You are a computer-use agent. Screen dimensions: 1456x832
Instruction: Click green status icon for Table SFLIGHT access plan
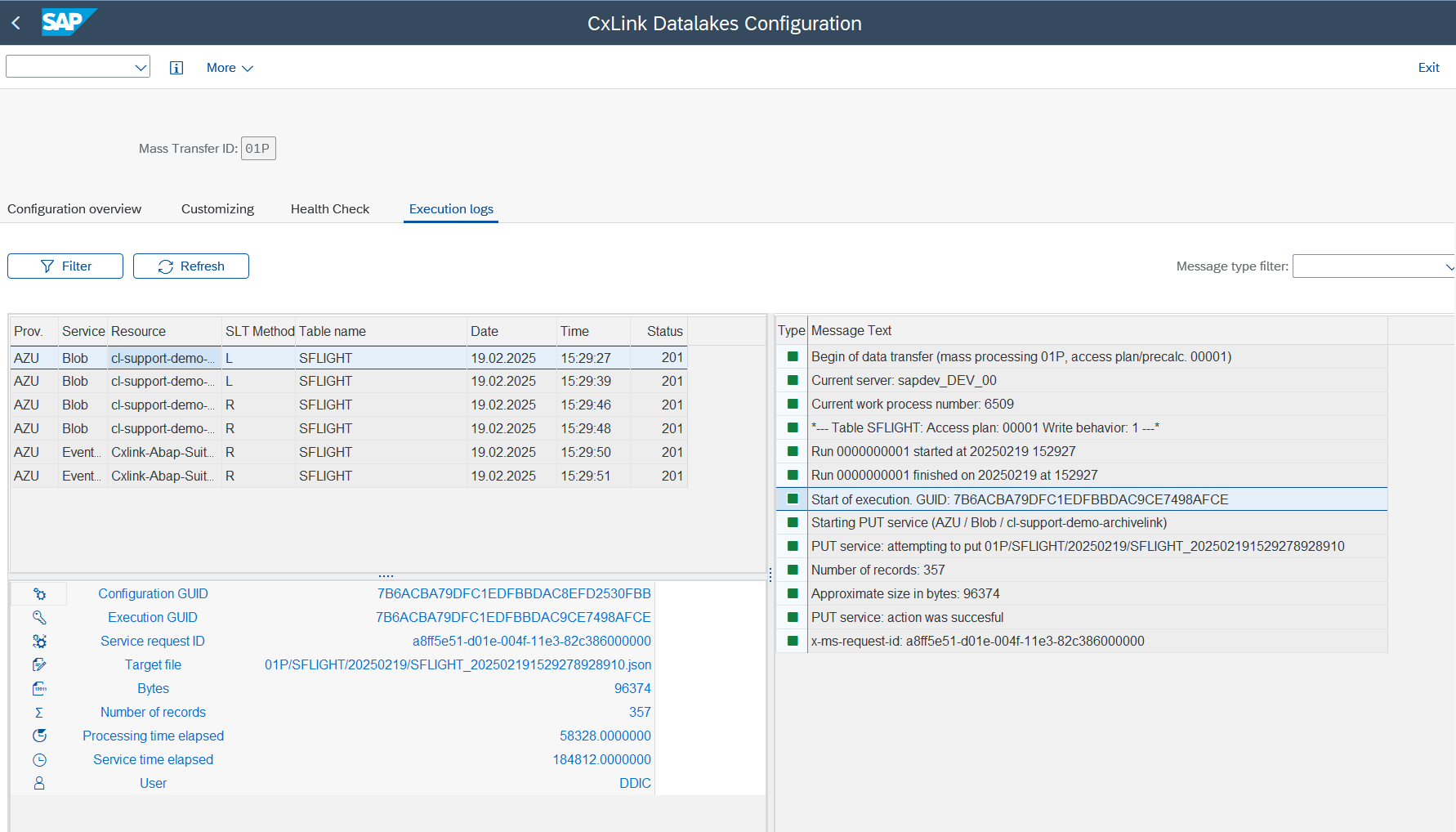pyautogui.click(x=793, y=427)
